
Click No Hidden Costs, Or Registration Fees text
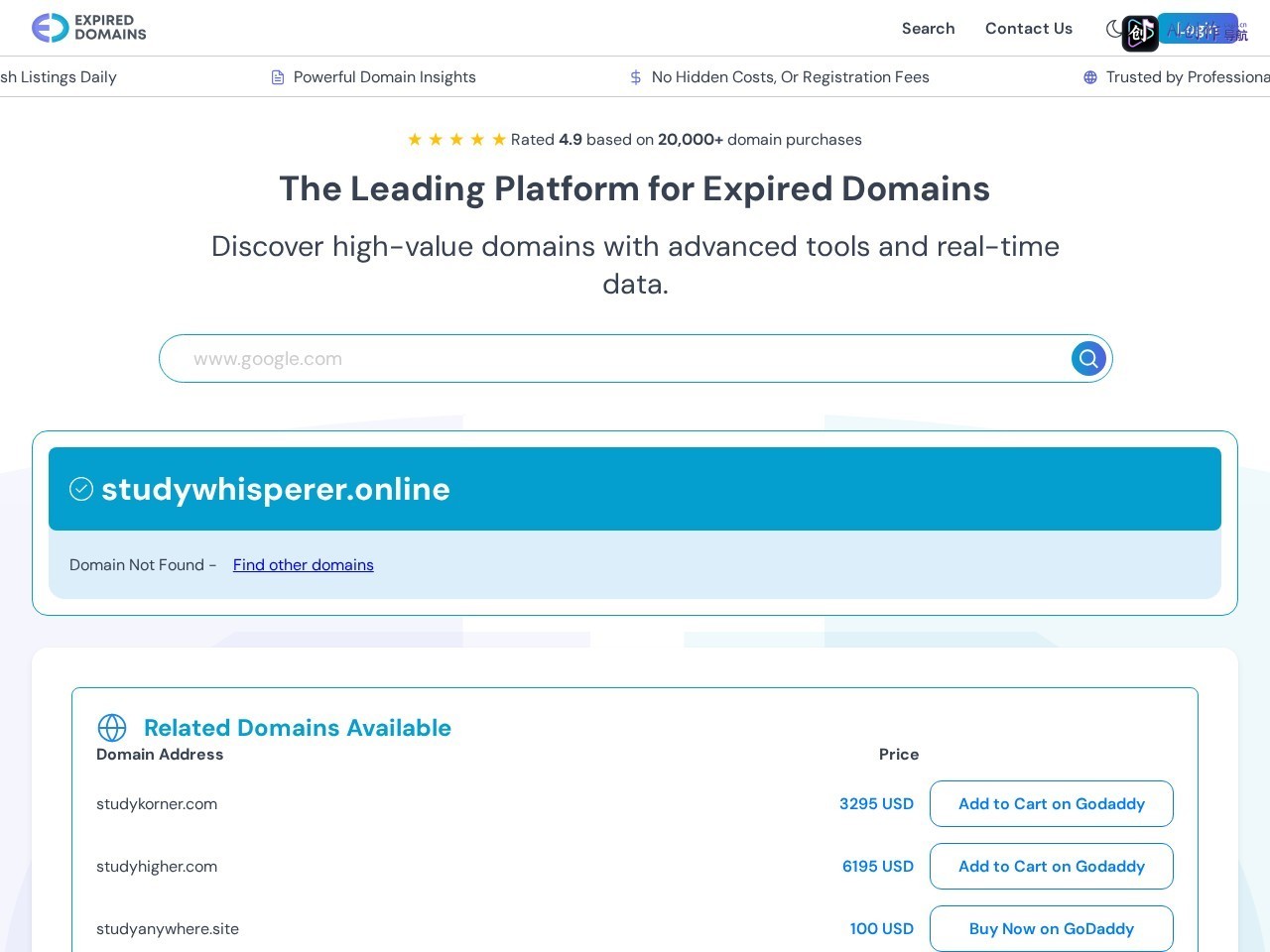pos(791,77)
